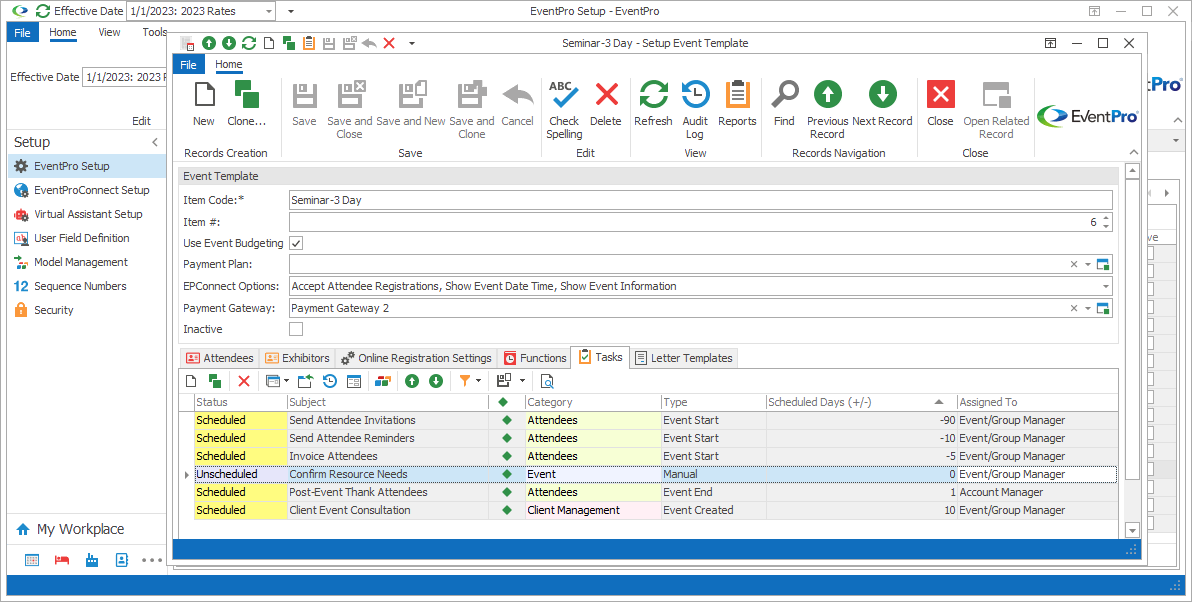Screen dimensions: 1192x602
Task: Click the form's vertical scrollbar down arrow
Action: pyautogui.click(x=1132, y=530)
